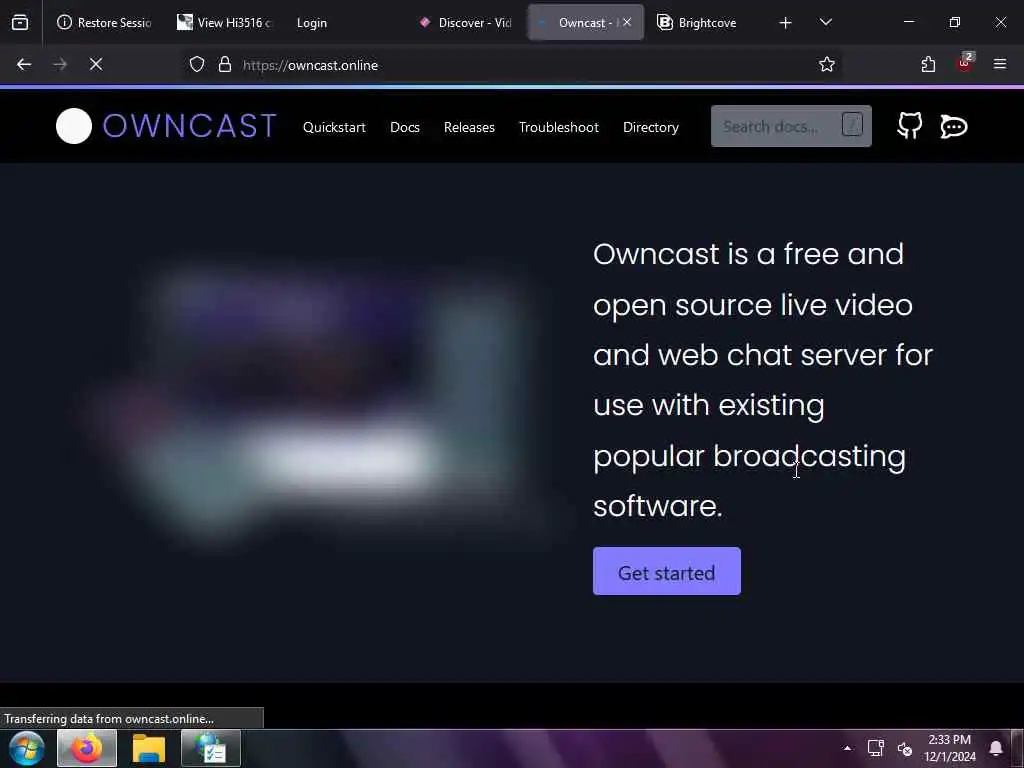Switch to the Discover - Vid tab
The width and height of the screenshot is (1024, 768).
(466, 22)
